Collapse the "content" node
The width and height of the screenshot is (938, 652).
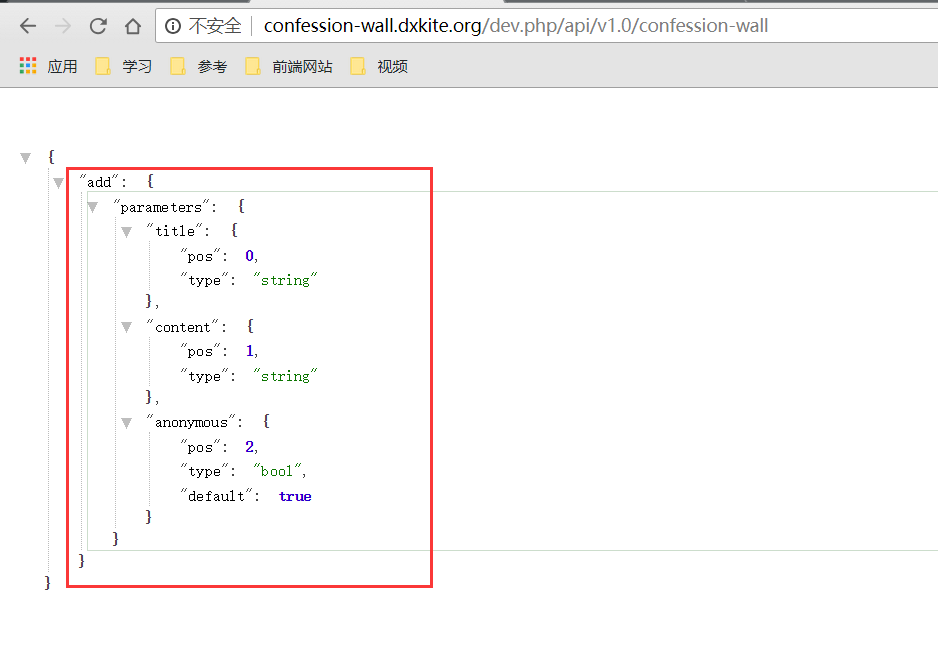(x=127, y=327)
